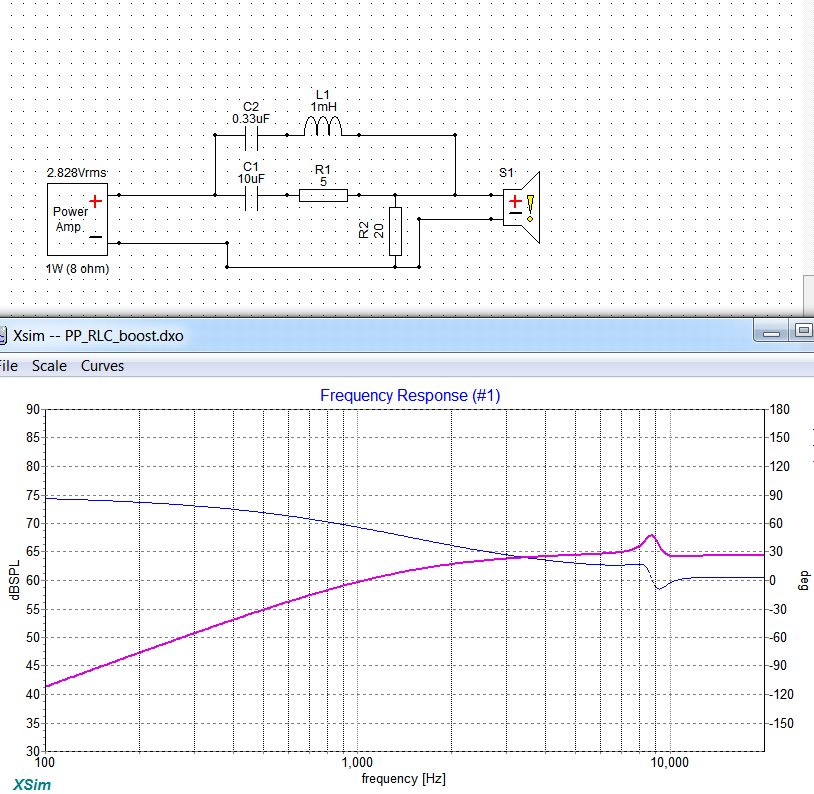Click the Frequency Response (#1) title

tap(410, 396)
